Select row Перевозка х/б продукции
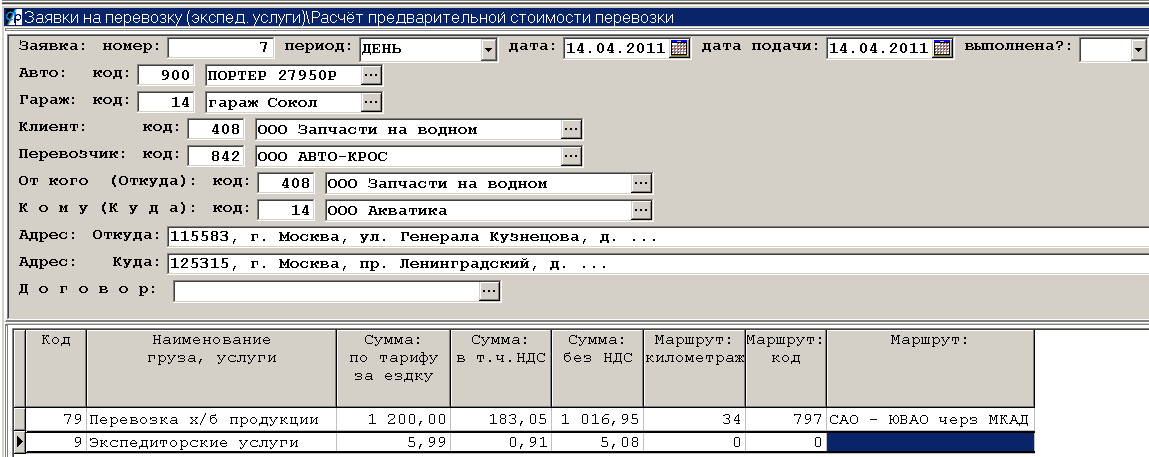This screenshot has height=457, width=1149. coord(210,419)
